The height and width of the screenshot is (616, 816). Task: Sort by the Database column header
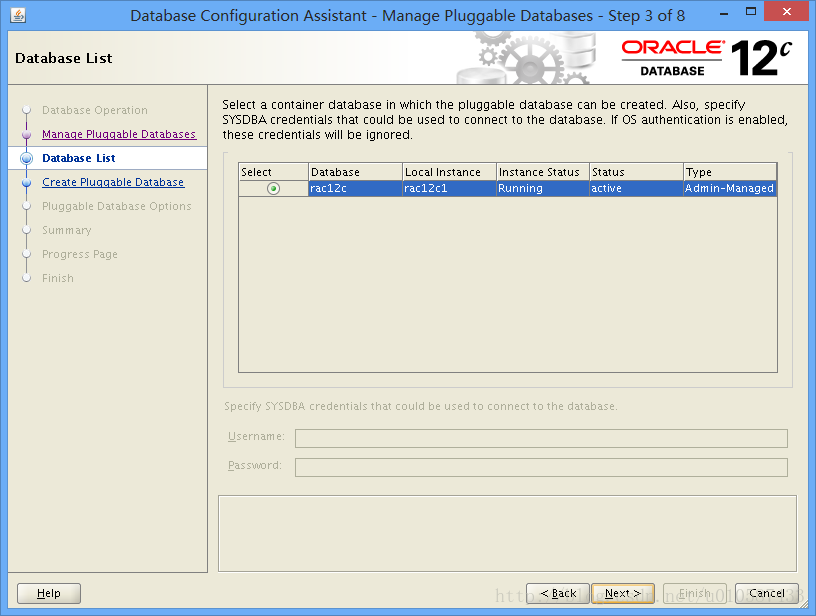[355, 172]
